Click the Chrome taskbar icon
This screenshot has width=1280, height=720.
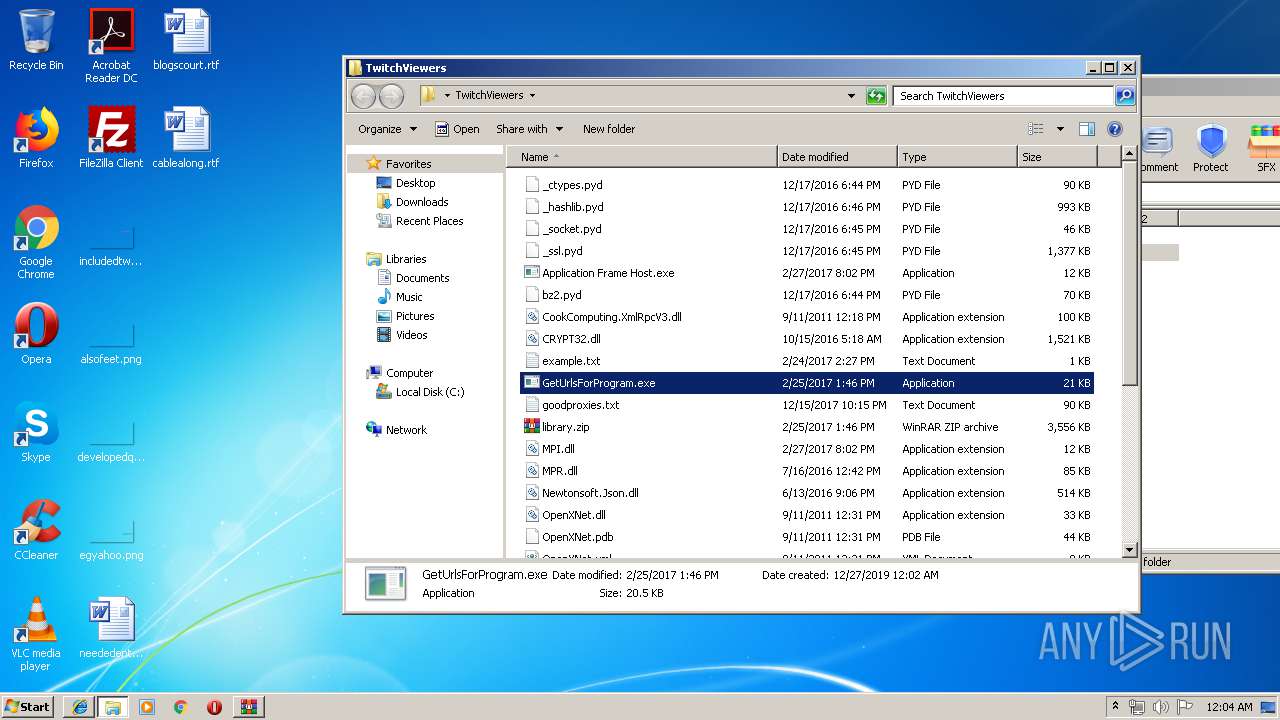pyautogui.click(x=180, y=707)
